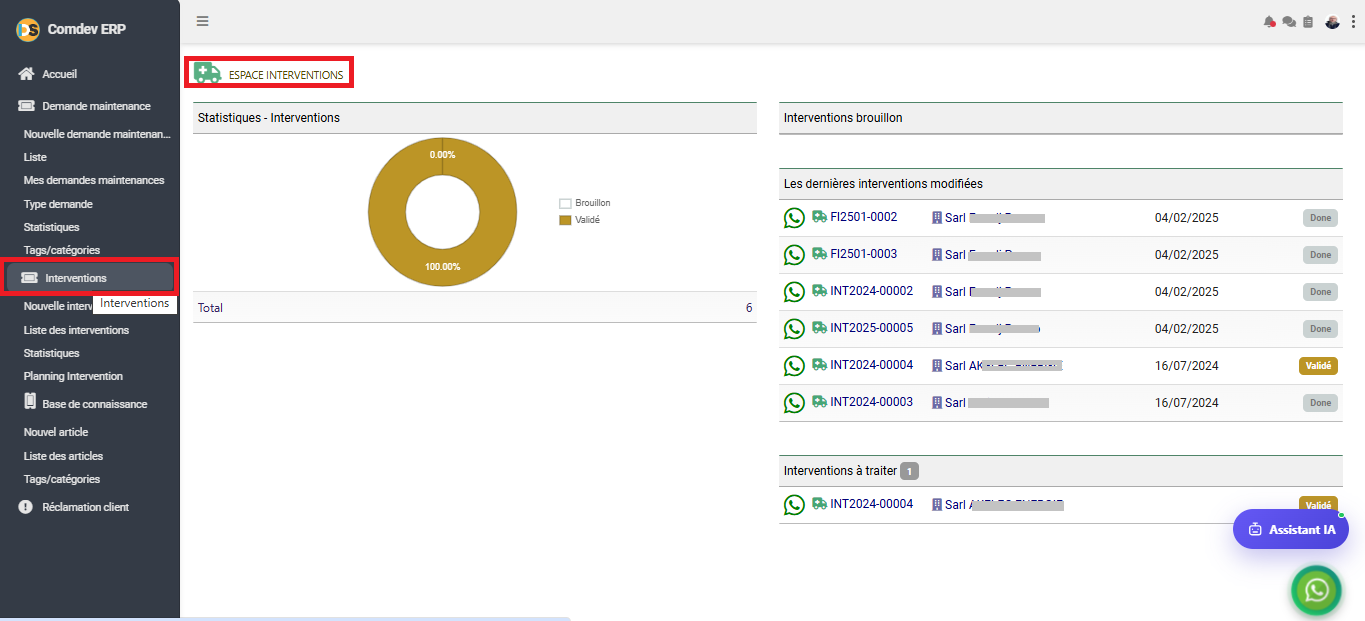Open the clipboard tasks icon
Viewport: 1365px width, 621px height.
1308,22
